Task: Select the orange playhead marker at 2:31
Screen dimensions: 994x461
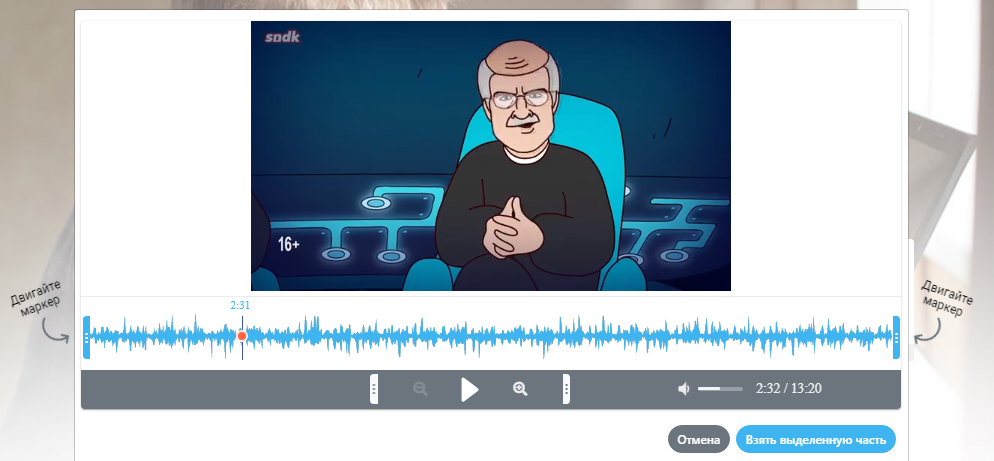Action: (242, 336)
